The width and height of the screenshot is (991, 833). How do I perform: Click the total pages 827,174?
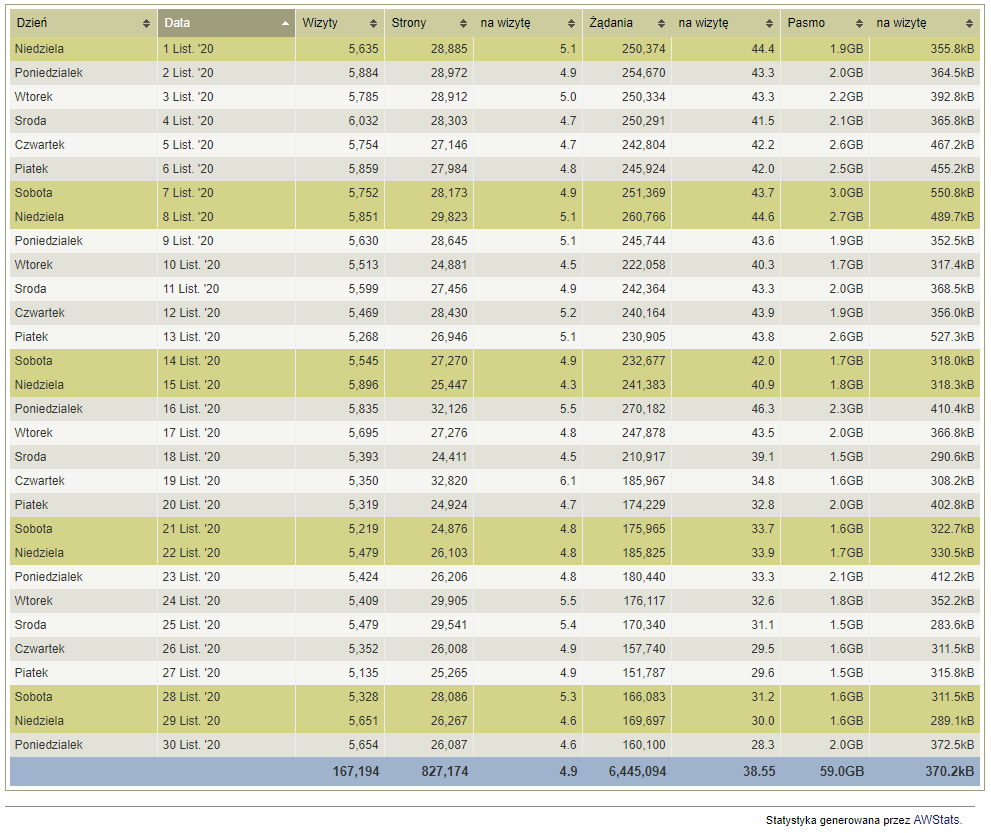[445, 772]
